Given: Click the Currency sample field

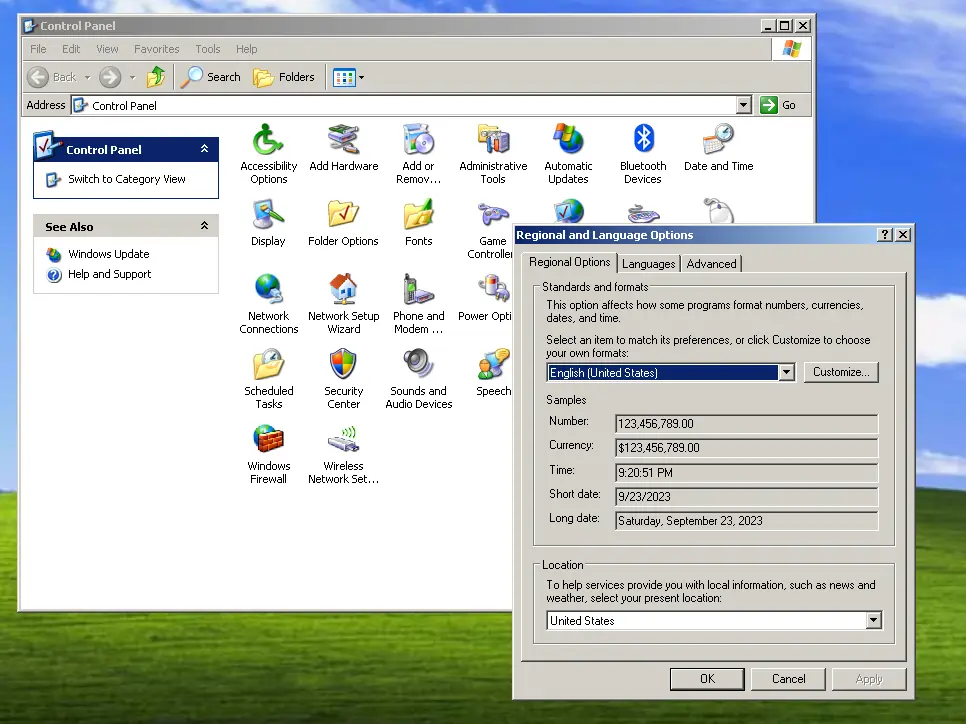Looking at the screenshot, I should click(747, 448).
